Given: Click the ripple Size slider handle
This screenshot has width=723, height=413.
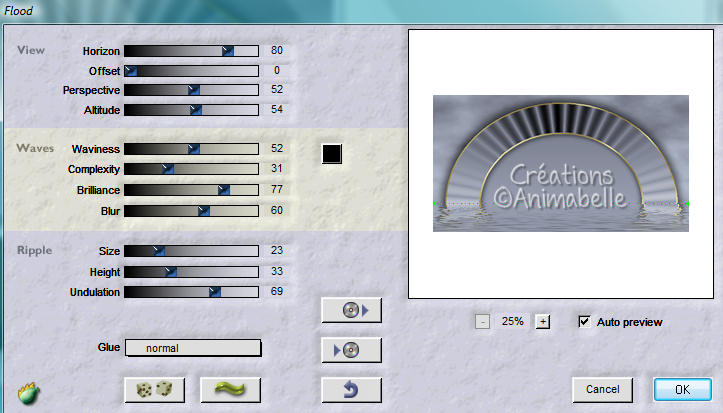Looking at the screenshot, I should click(159, 251).
